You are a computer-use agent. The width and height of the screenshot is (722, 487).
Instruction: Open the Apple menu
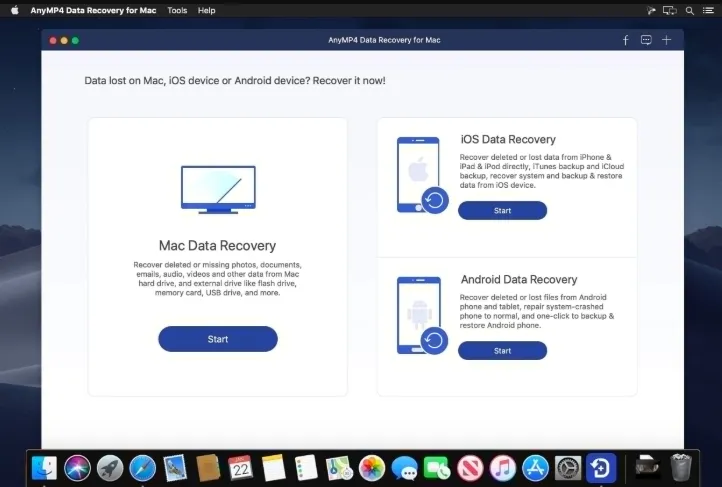[x=15, y=10]
